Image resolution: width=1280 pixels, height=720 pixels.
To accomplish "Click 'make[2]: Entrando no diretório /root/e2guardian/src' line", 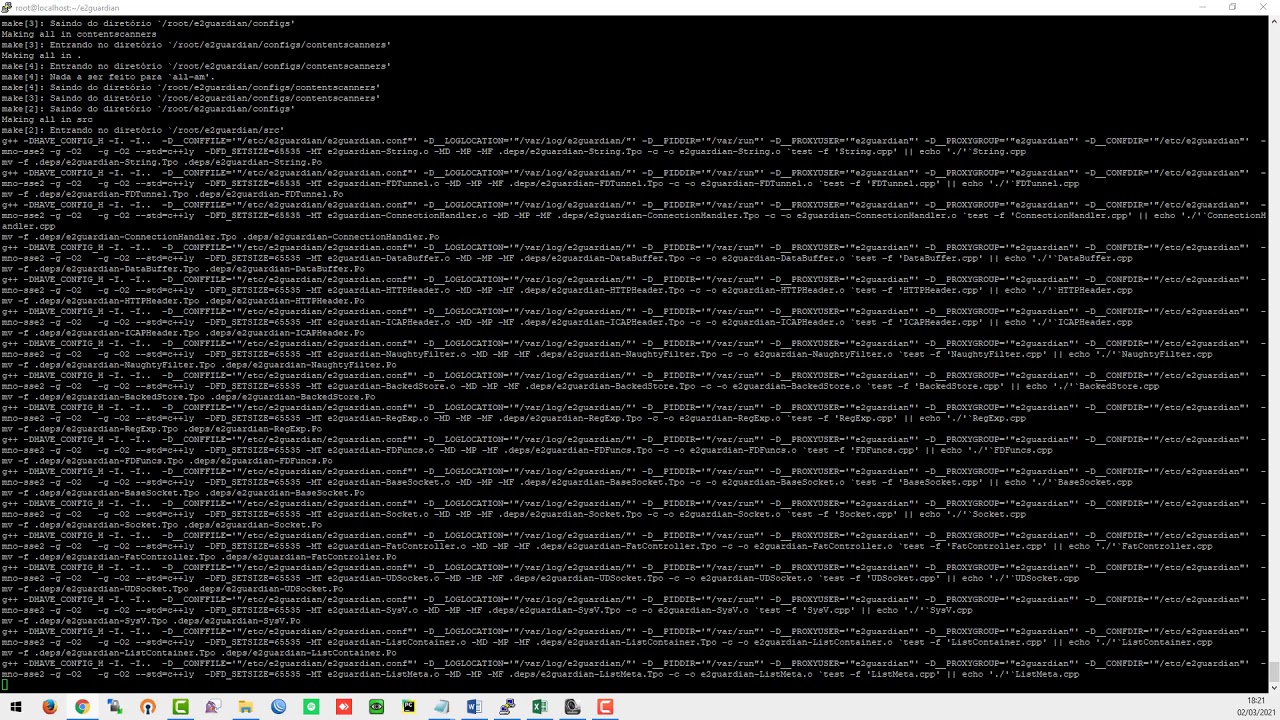I will coord(143,130).
